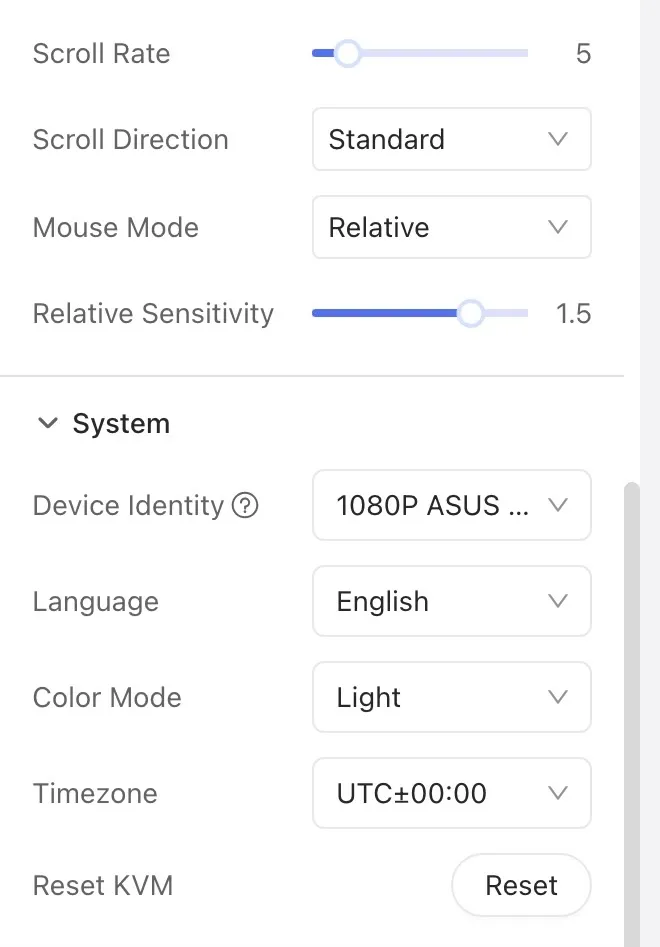
Task: Click the Reset button to reset KVM
Action: (521, 885)
